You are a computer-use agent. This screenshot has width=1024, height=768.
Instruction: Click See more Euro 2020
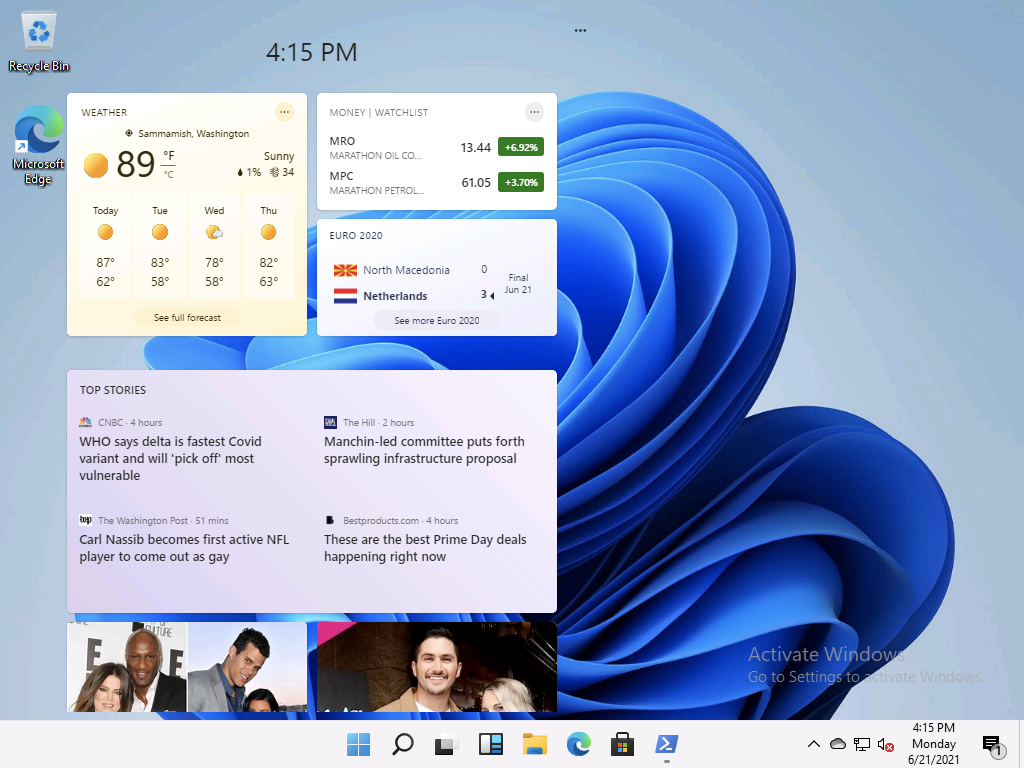pyautogui.click(x=436, y=319)
